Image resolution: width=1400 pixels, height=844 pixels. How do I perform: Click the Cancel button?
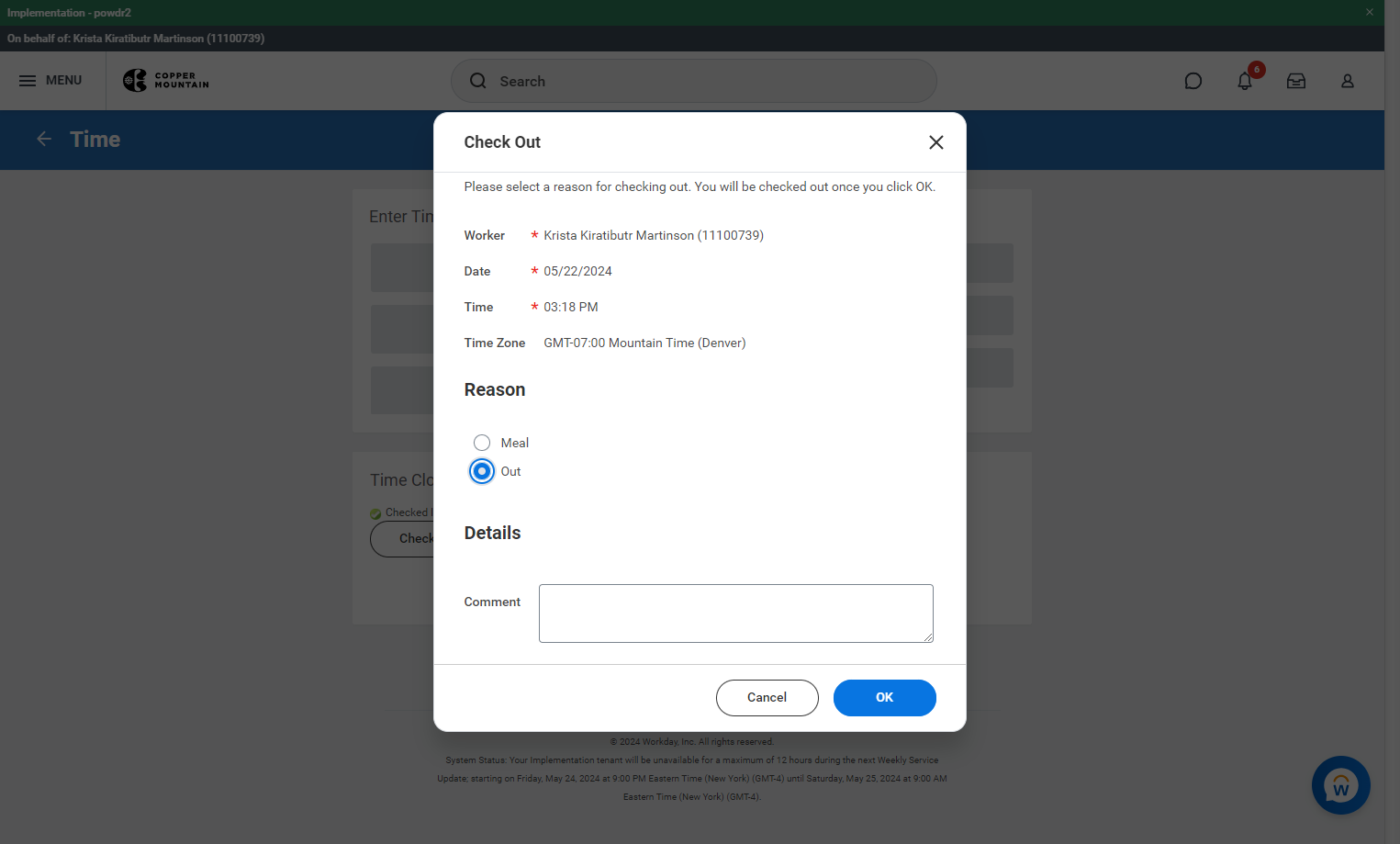tap(767, 698)
